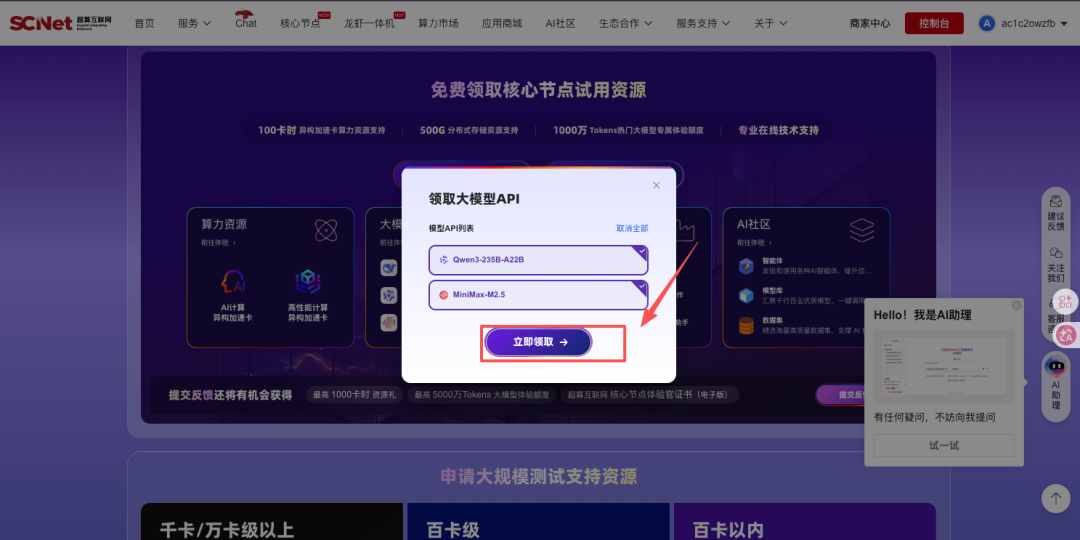
Task: Go to 应用商城 in navigation
Action: point(502,23)
